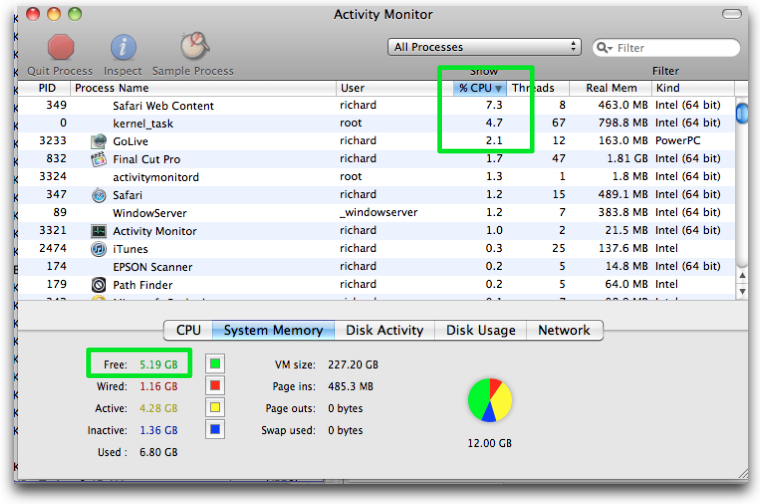Click the yellow Active memory swatch
This screenshot has width=760, height=504.
pyautogui.click(x=215, y=408)
